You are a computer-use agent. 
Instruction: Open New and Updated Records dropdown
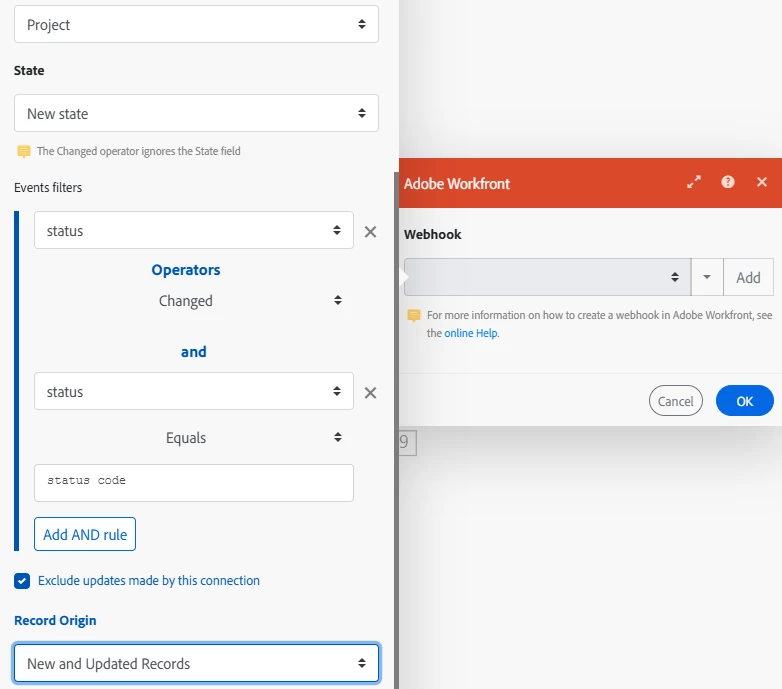[x=196, y=663]
